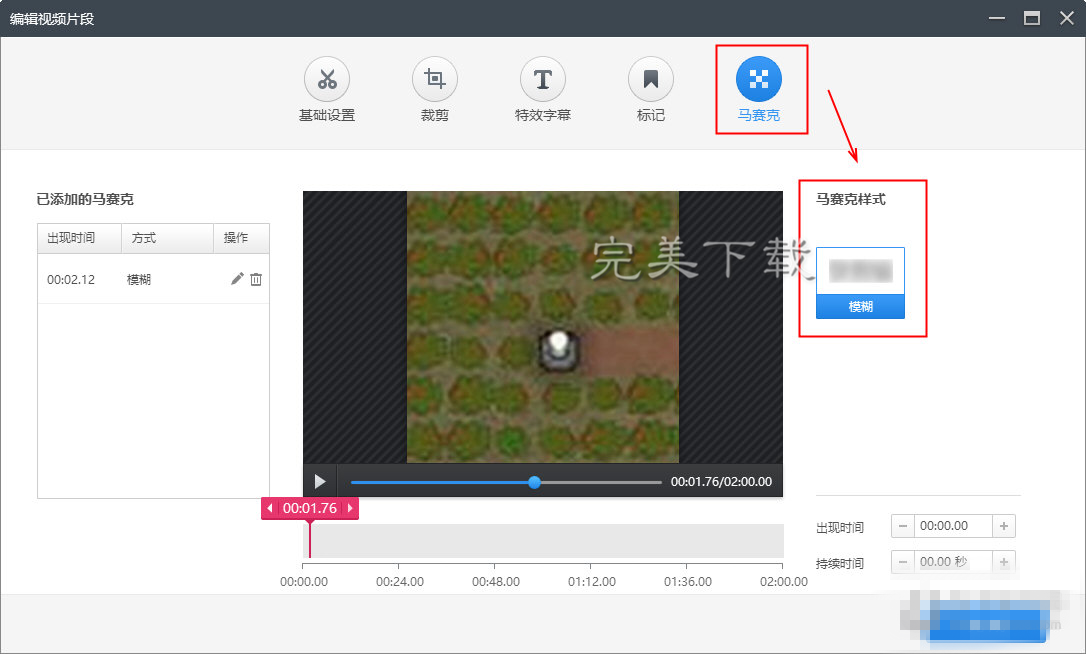Maximize the 编辑视频片段 window
Viewport: 1086px width, 654px height.
[x=1032, y=18]
